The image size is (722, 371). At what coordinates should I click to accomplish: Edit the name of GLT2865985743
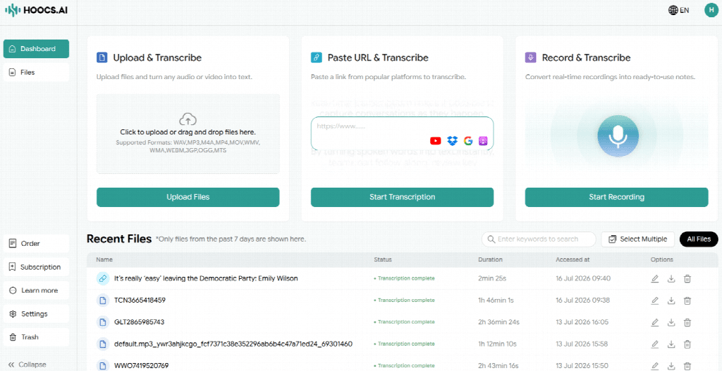point(655,322)
